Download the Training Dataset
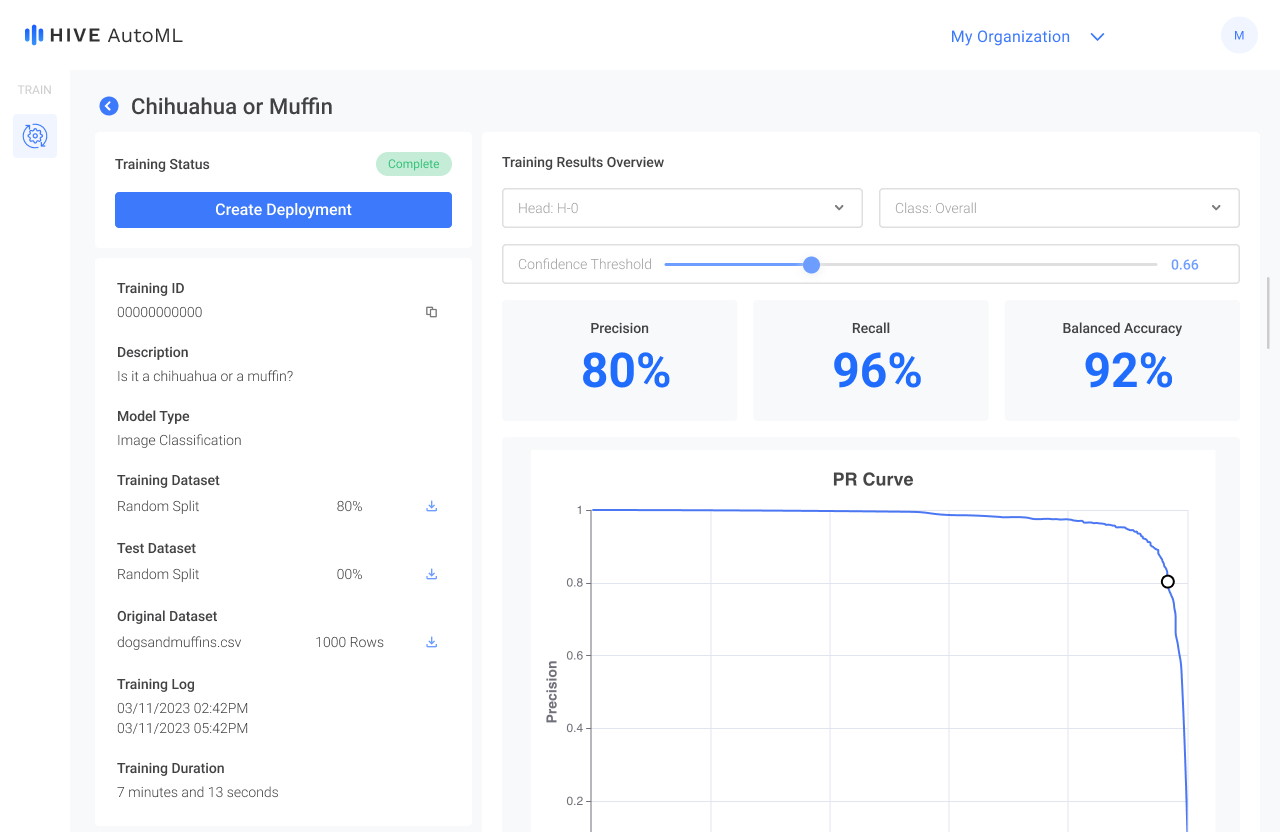Image resolution: width=1280 pixels, height=832 pixels. (432, 506)
